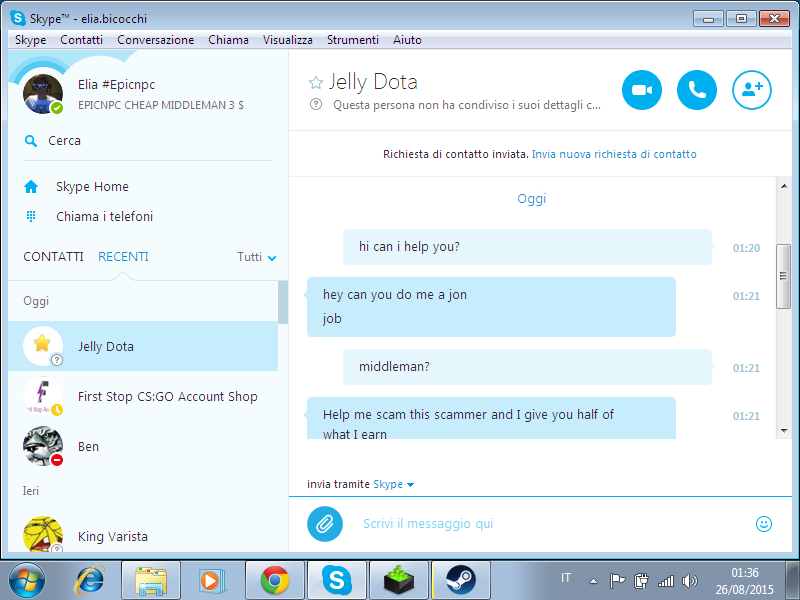Open the Strumenti menu
The image size is (800, 600).
click(x=353, y=40)
